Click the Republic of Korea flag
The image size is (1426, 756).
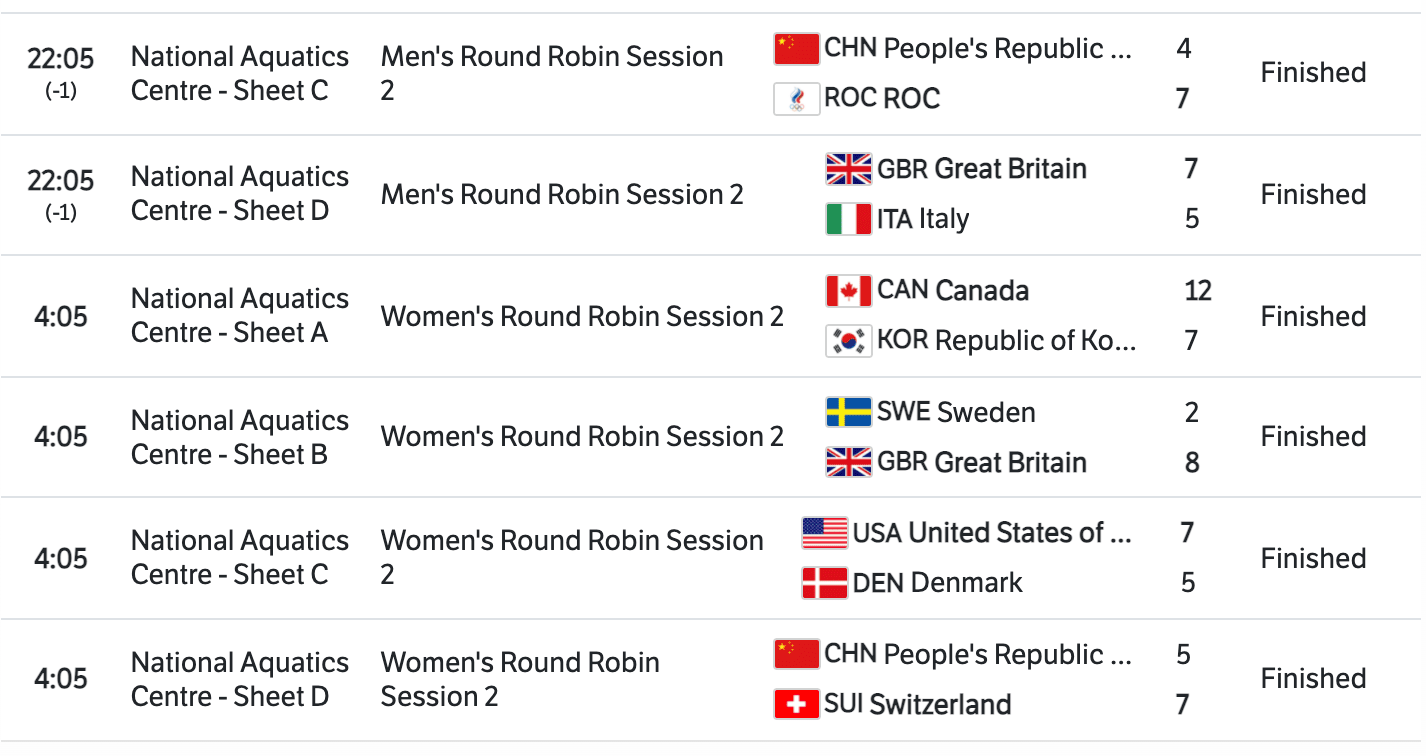coord(848,341)
